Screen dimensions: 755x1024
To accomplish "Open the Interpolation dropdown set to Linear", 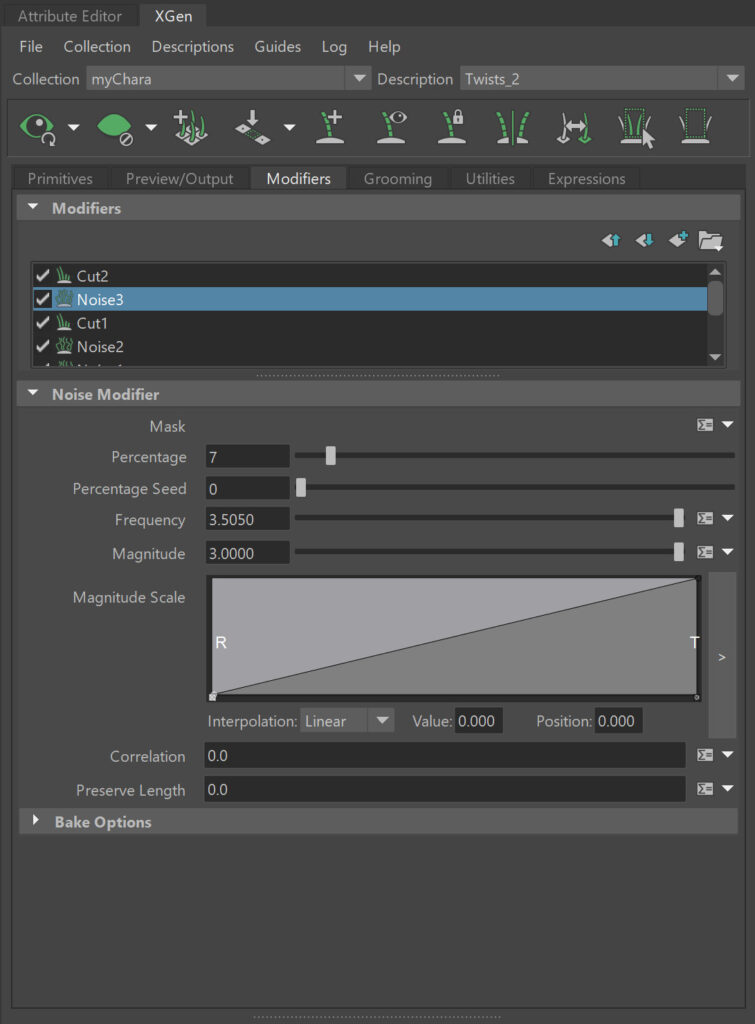I will [x=347, y=721].
